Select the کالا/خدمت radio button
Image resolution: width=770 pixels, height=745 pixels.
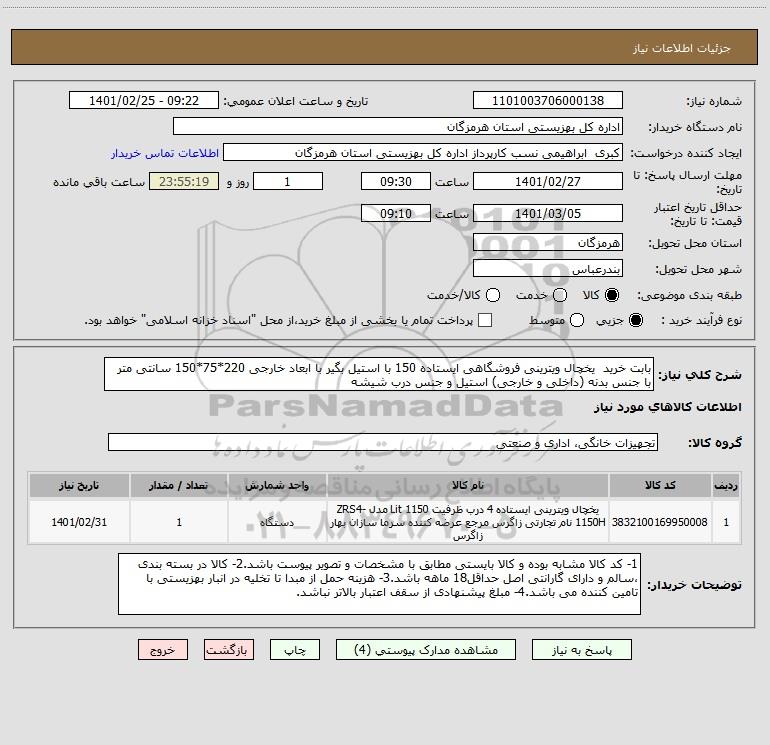[493, 295]
